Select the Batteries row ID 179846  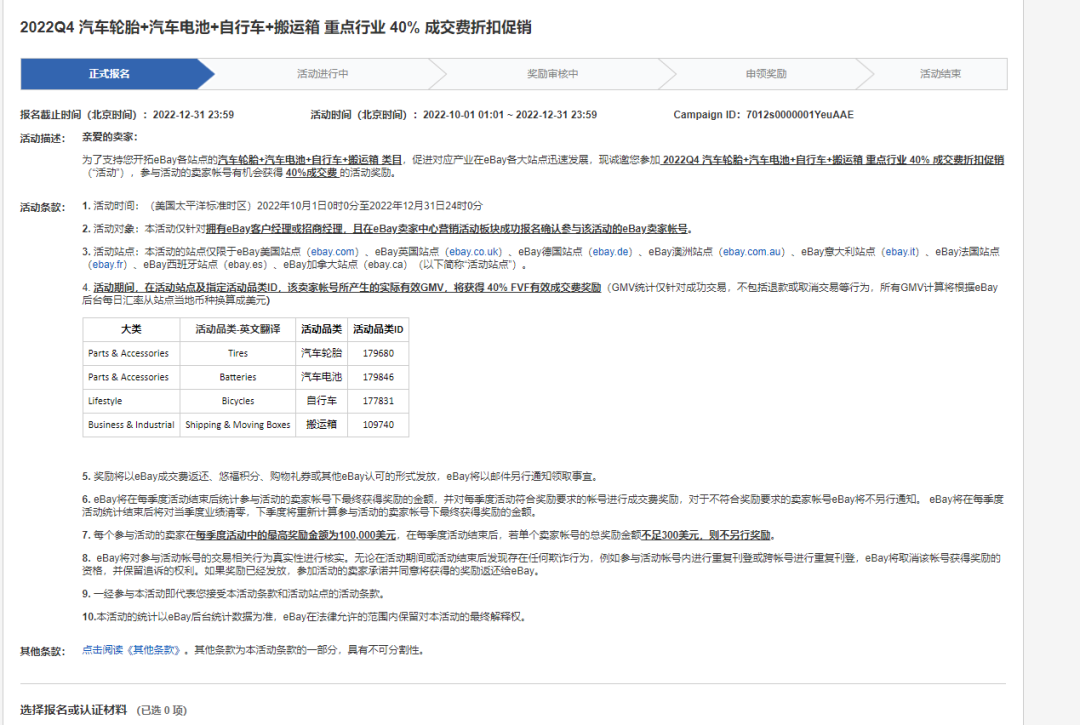pyautogui.click(x=378, y=377)
